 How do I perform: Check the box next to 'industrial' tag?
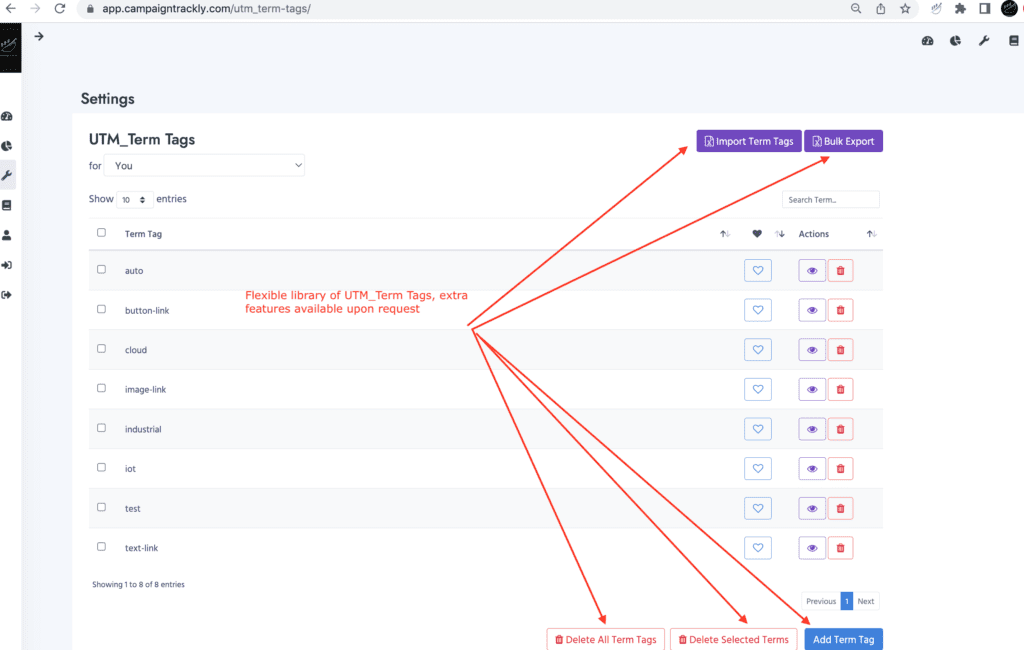(101, 428)
